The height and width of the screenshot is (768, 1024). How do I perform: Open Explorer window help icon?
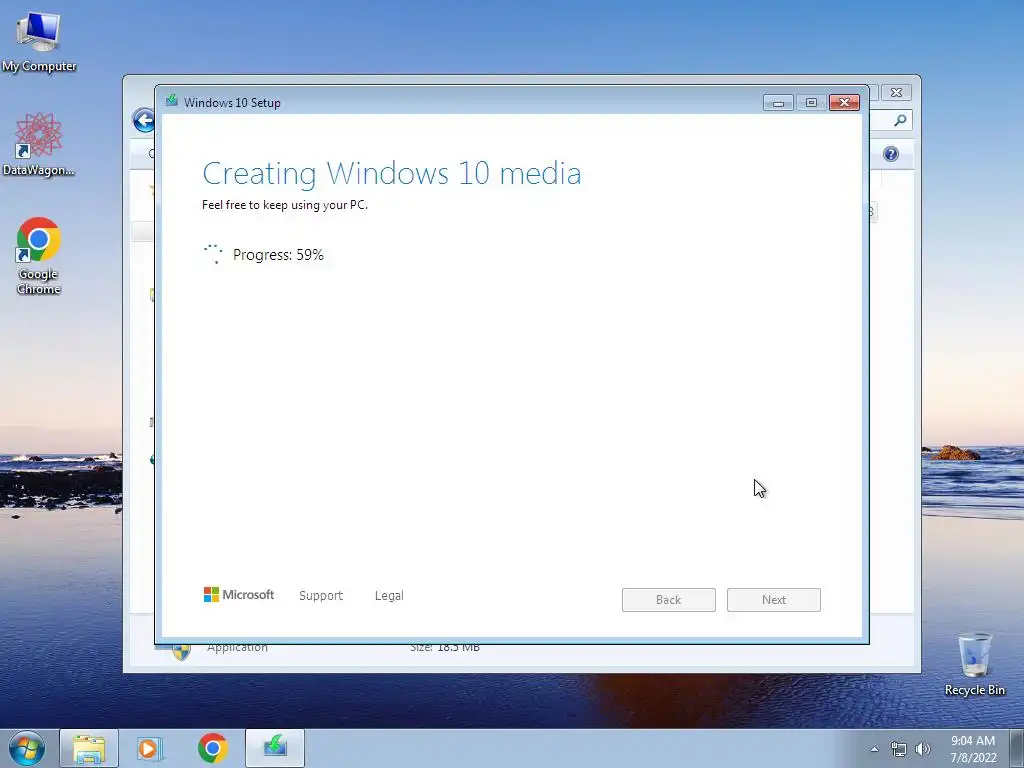(x=891, y=154)
